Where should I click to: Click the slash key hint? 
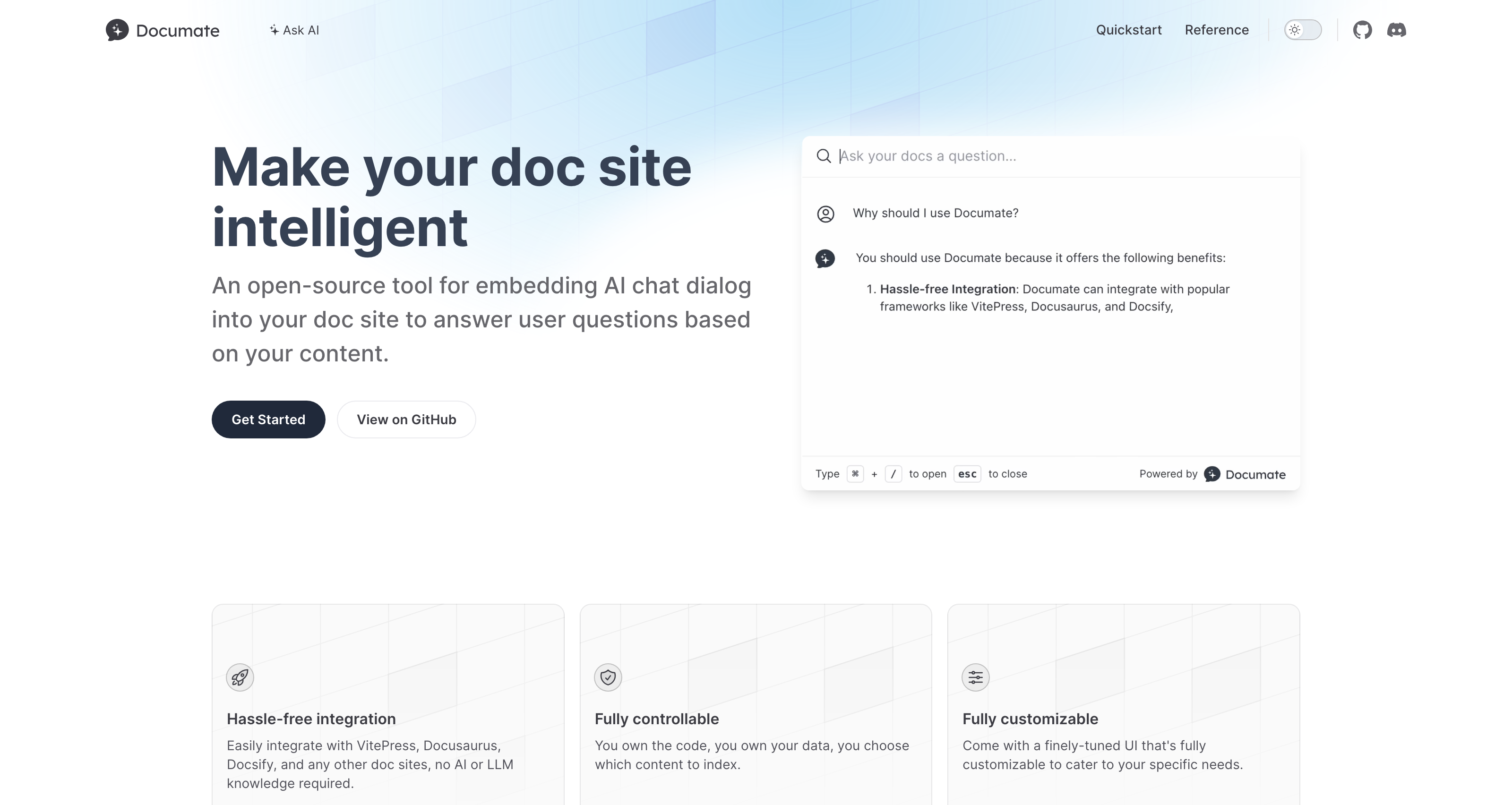(893, 474)
